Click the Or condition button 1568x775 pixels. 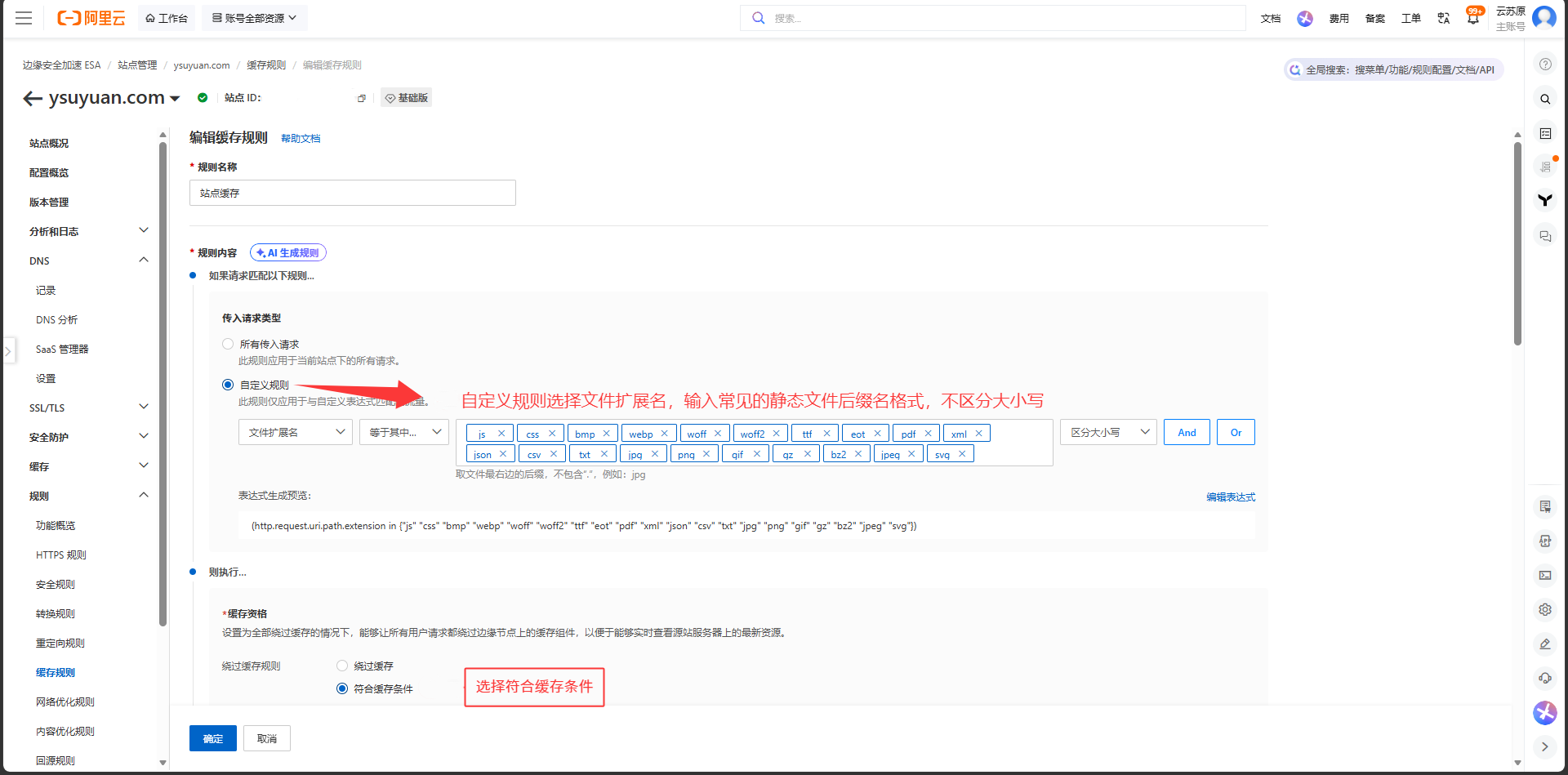point(1236,432)
